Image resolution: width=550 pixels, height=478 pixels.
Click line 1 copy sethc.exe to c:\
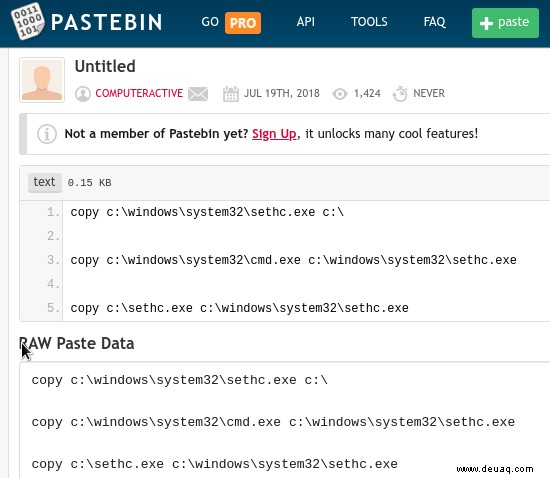pos(207,212)
